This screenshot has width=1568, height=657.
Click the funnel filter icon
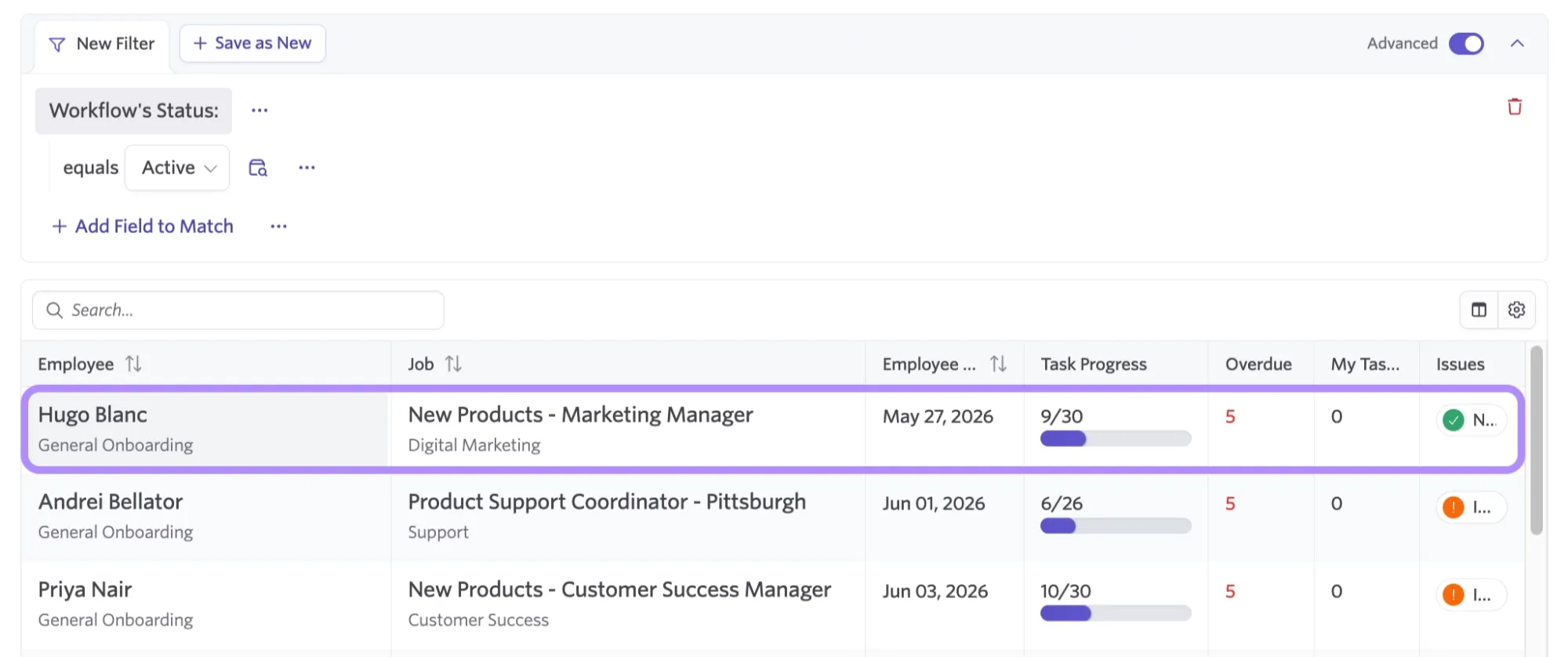tap(56, 45)
